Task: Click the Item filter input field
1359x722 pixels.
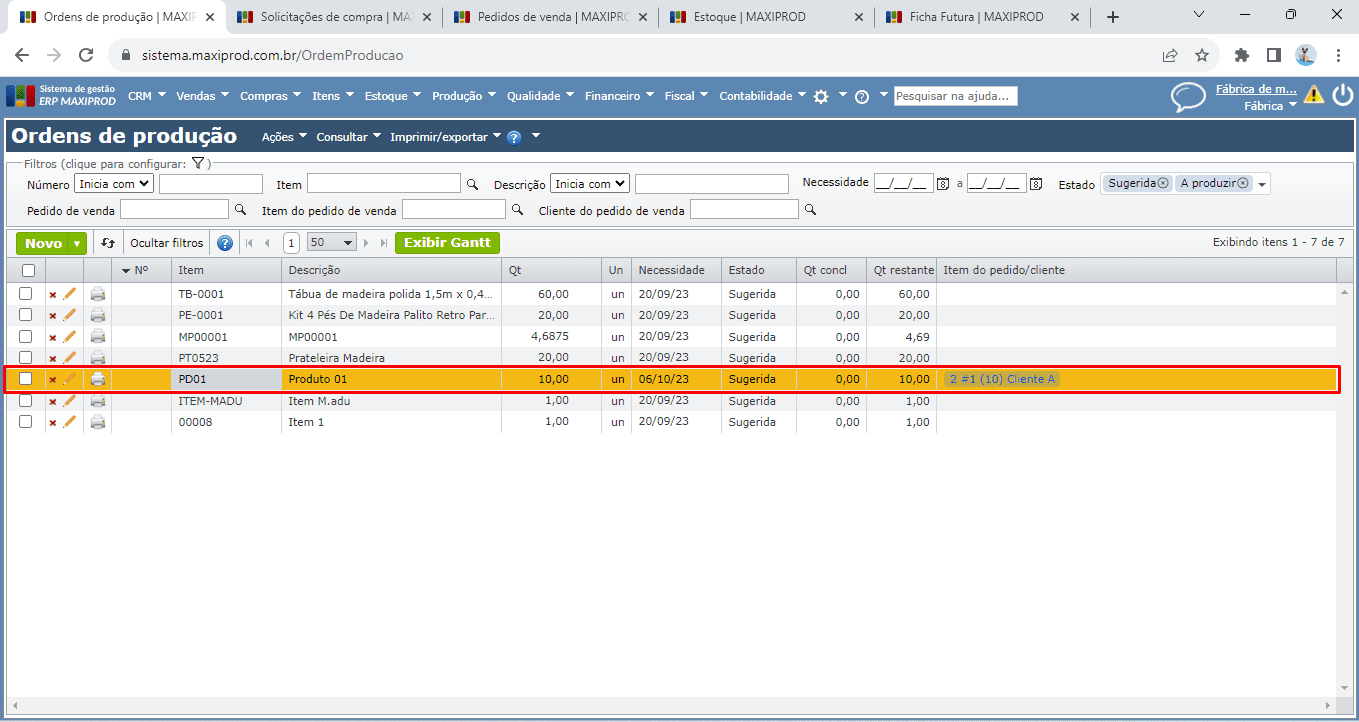Action: click(x=384, y=184)
